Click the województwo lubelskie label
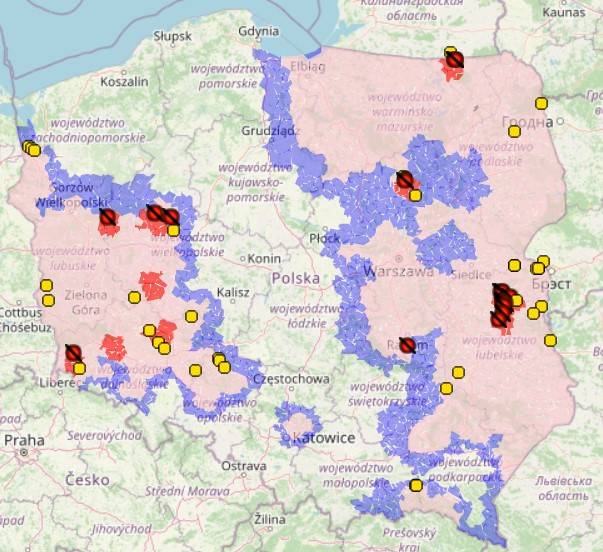Image resolution: width=603 pixels, height=552 pixels. coord(499,347)
